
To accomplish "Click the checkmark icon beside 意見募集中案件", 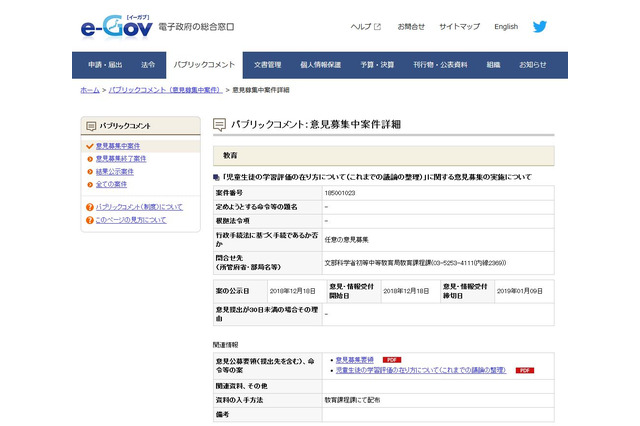I will (x=90, y=146).
